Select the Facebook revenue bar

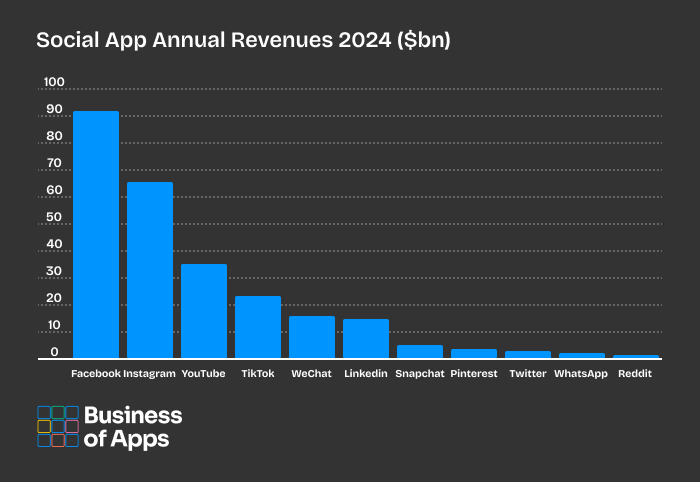click(96, 235)
